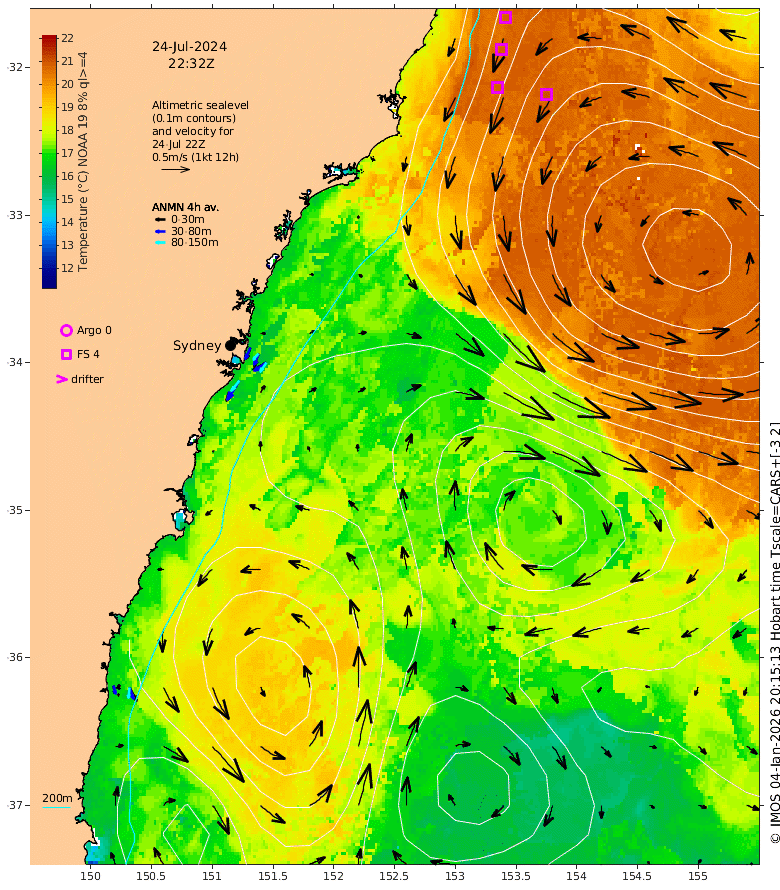Click the colorbar value 22 label
The width and height of the screenshot is (780, 890).
pos(68,38)
